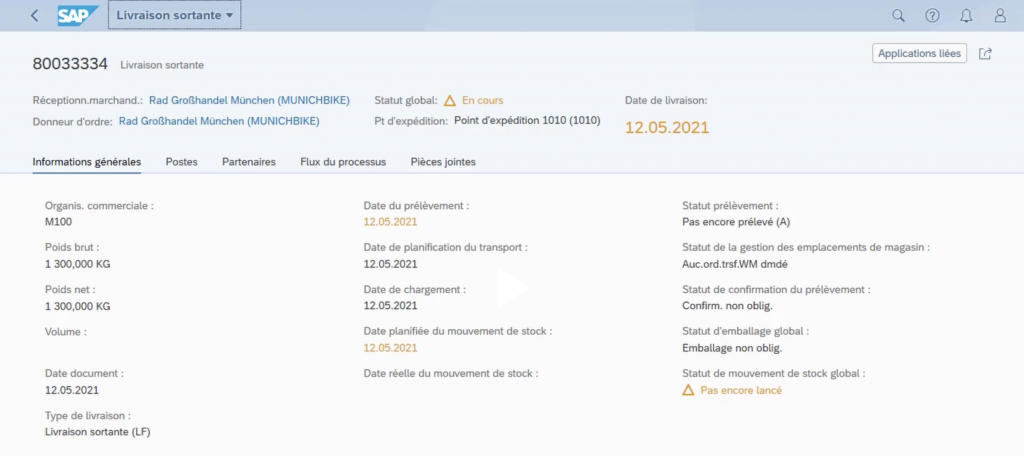The height and width of the screenshot is (456, 1024).
Task: Open Réceptionn.marchand. Rad Großhandel München link
Action: tap(234, 100)
